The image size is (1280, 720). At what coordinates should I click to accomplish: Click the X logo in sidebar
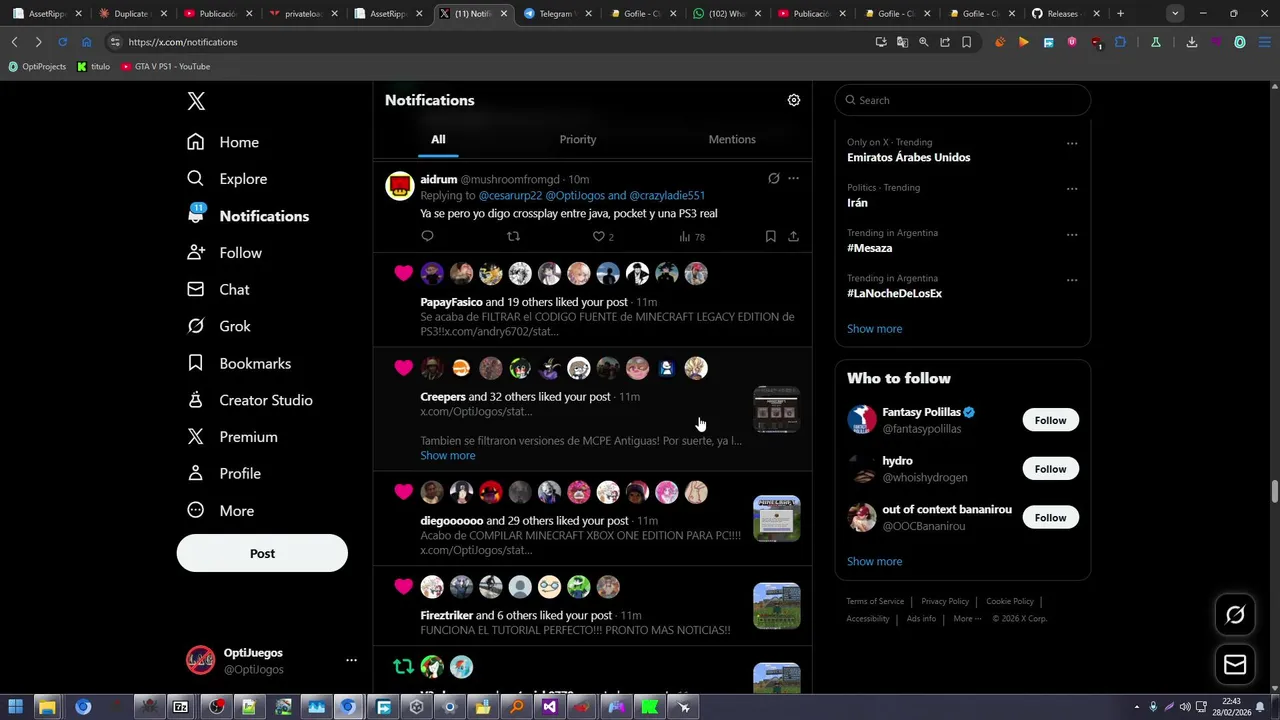tap(196, 101)
